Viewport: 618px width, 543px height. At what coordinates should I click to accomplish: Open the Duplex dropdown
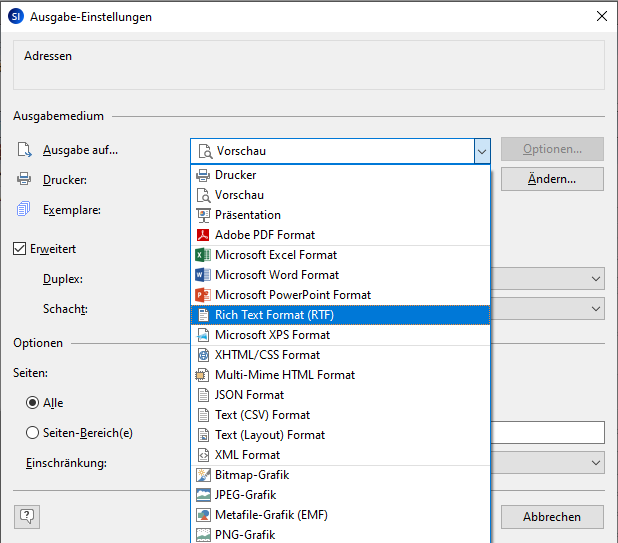pos(596,279)
